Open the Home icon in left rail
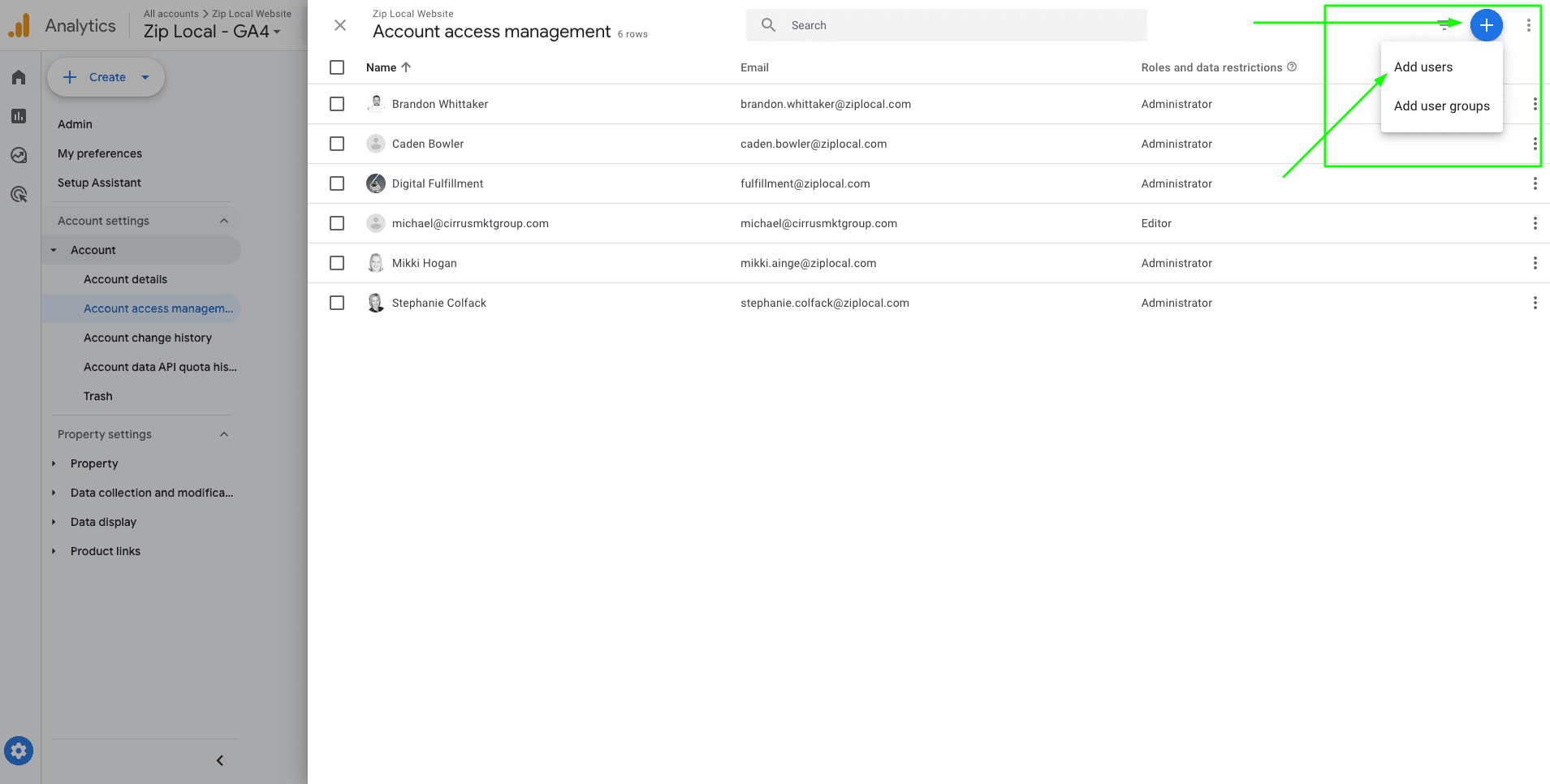 19,77
